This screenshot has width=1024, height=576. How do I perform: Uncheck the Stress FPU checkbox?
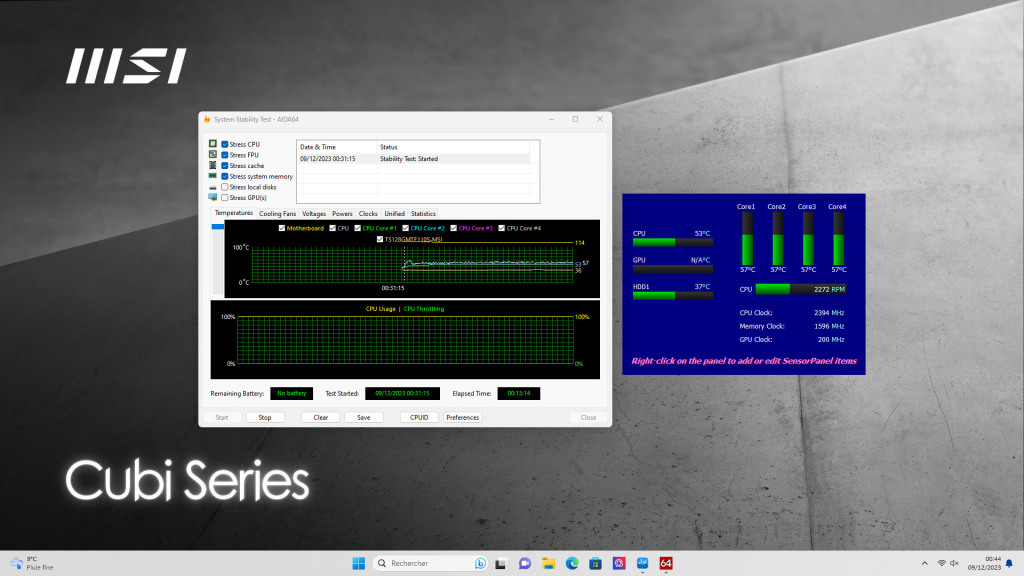click(x=225, y=155)
